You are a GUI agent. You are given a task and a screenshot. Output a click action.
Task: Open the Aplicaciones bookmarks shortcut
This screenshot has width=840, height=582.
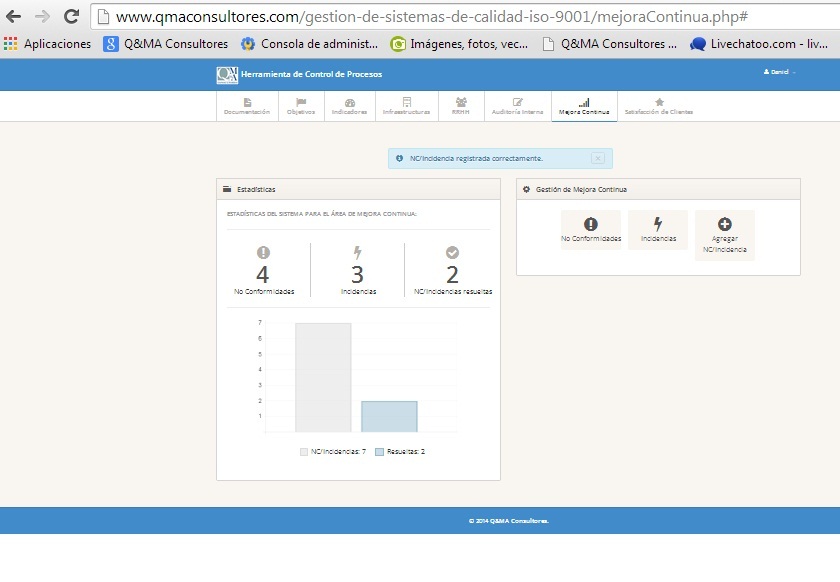tap(48, 44)
